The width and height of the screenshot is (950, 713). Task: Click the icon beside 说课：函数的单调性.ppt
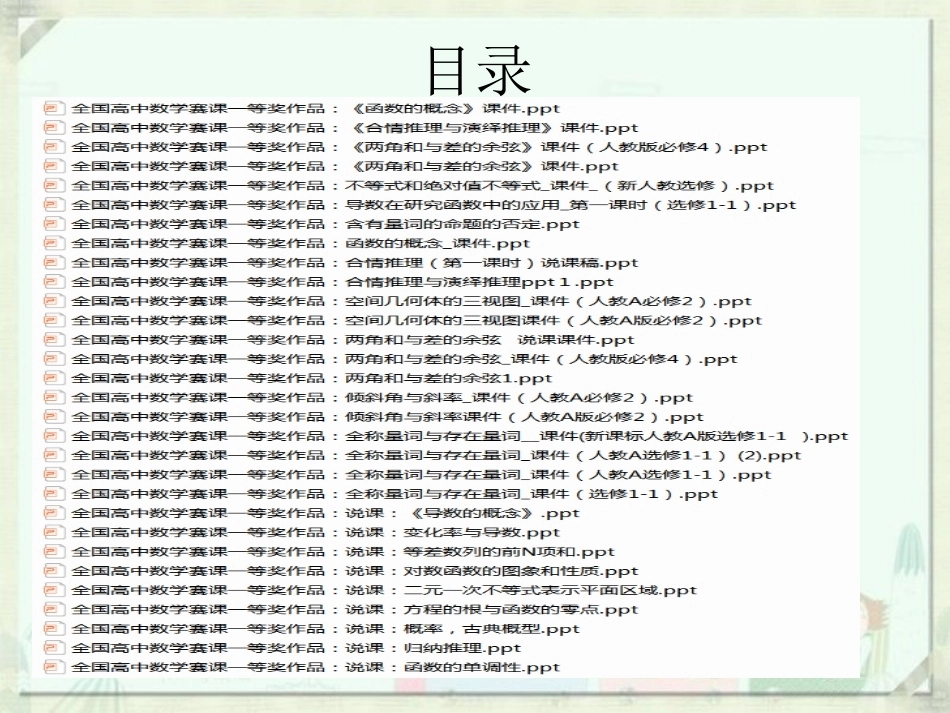click(53, 668)
